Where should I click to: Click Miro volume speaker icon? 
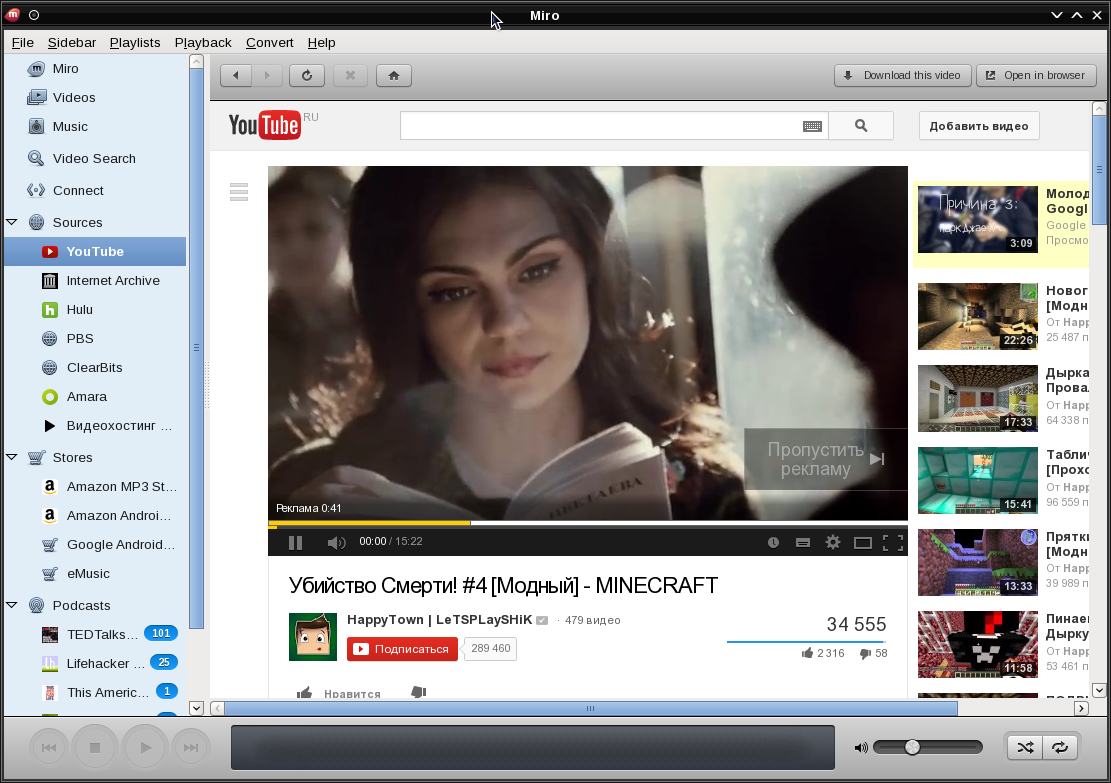861,748
